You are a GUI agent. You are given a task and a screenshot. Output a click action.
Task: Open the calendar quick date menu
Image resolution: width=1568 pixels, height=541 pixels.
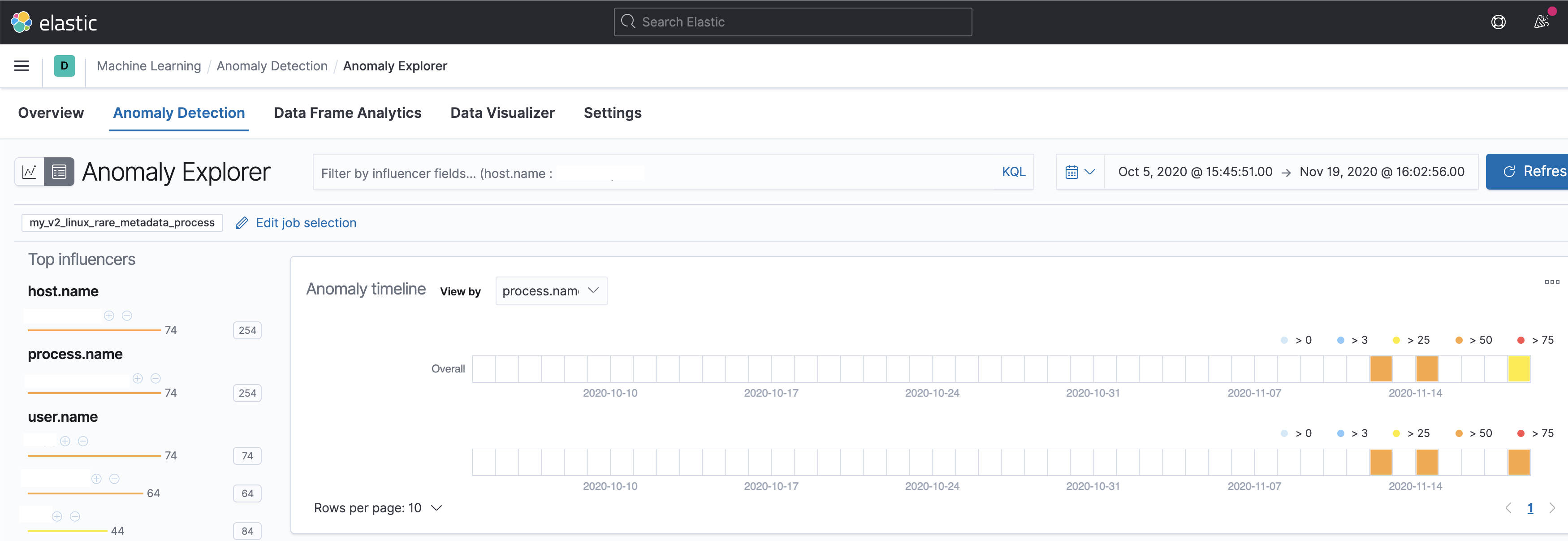pyautogui.click(x=1080, y=172)
